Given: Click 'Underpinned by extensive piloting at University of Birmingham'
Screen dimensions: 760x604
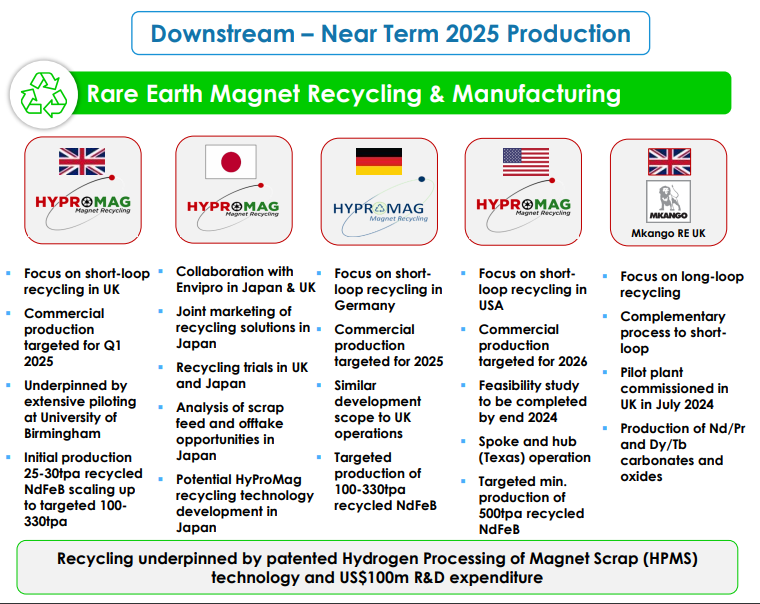Looking at the screenshot, I should tap(80, 409).
